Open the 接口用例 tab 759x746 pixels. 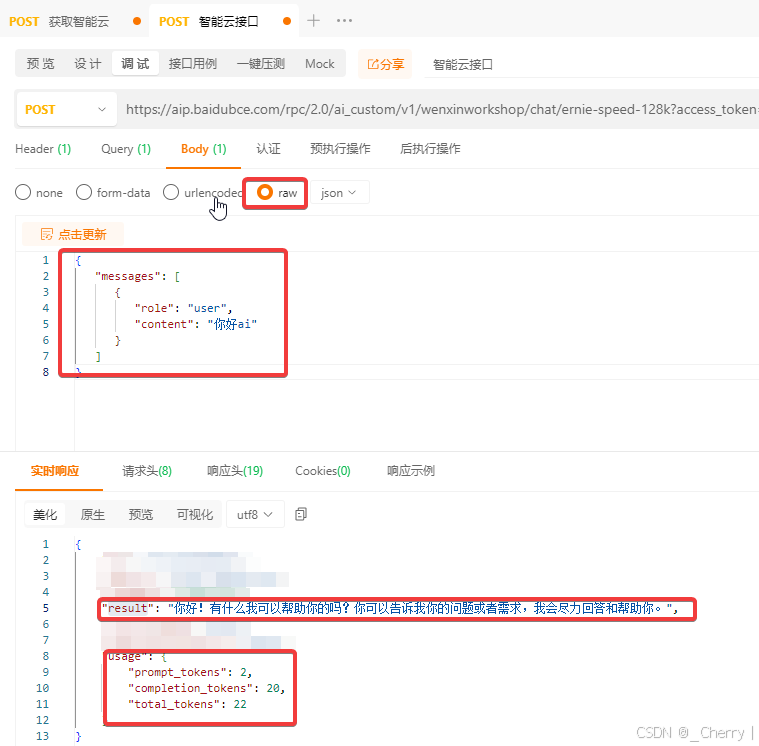tap(193, 64)
